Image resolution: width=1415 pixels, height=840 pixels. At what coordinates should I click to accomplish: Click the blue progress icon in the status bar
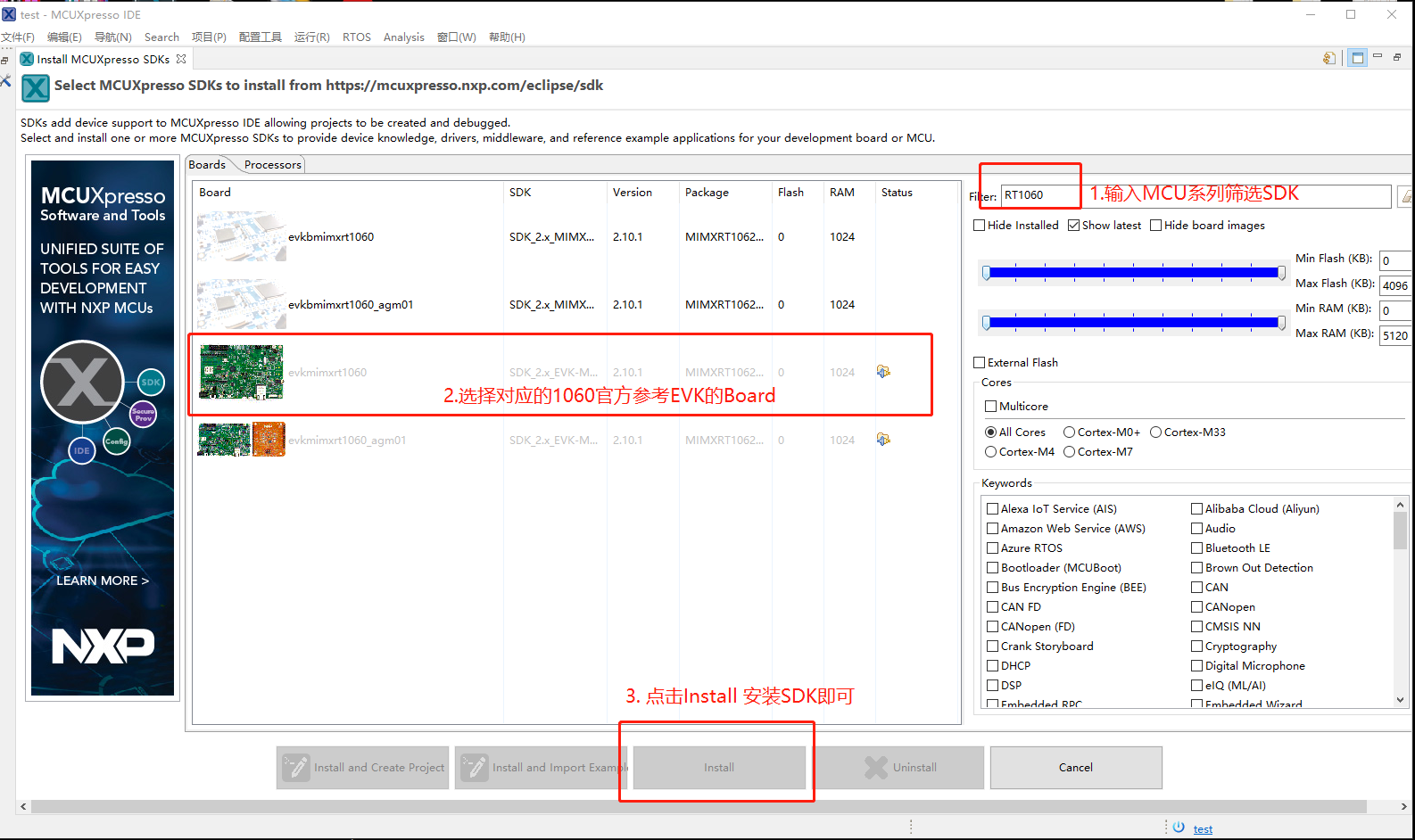pyautogui.click(x=1179, y=828)
